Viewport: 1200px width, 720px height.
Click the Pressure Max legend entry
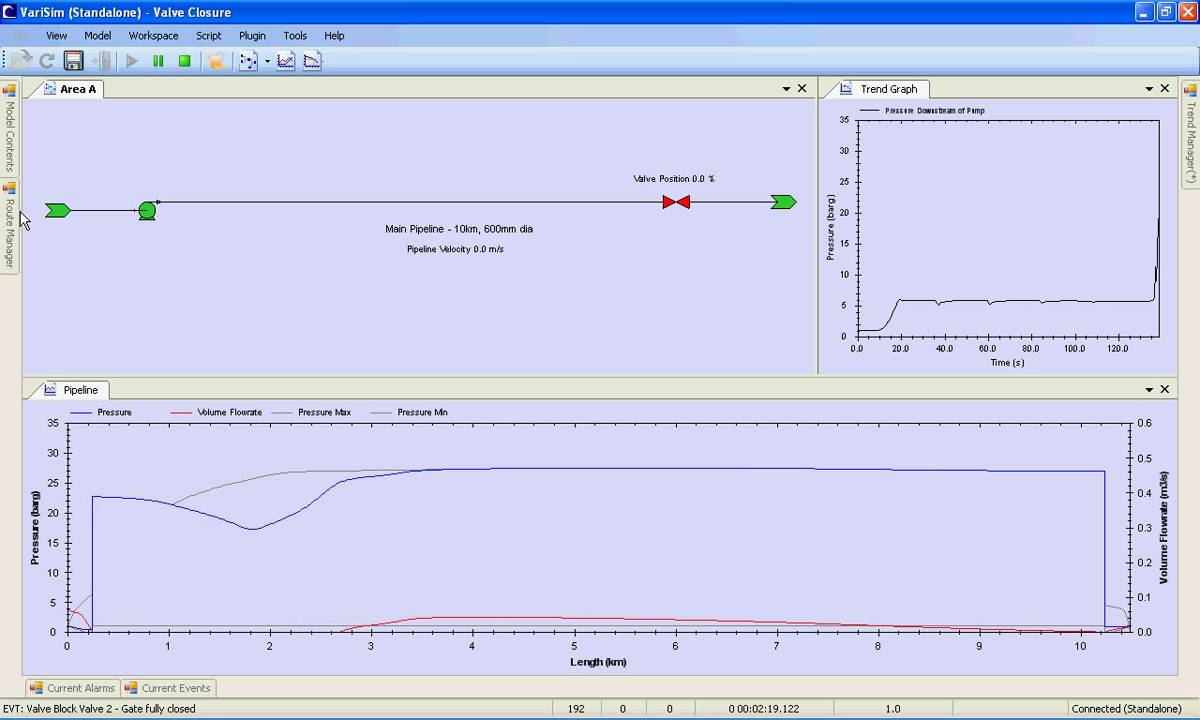[311, 412]
